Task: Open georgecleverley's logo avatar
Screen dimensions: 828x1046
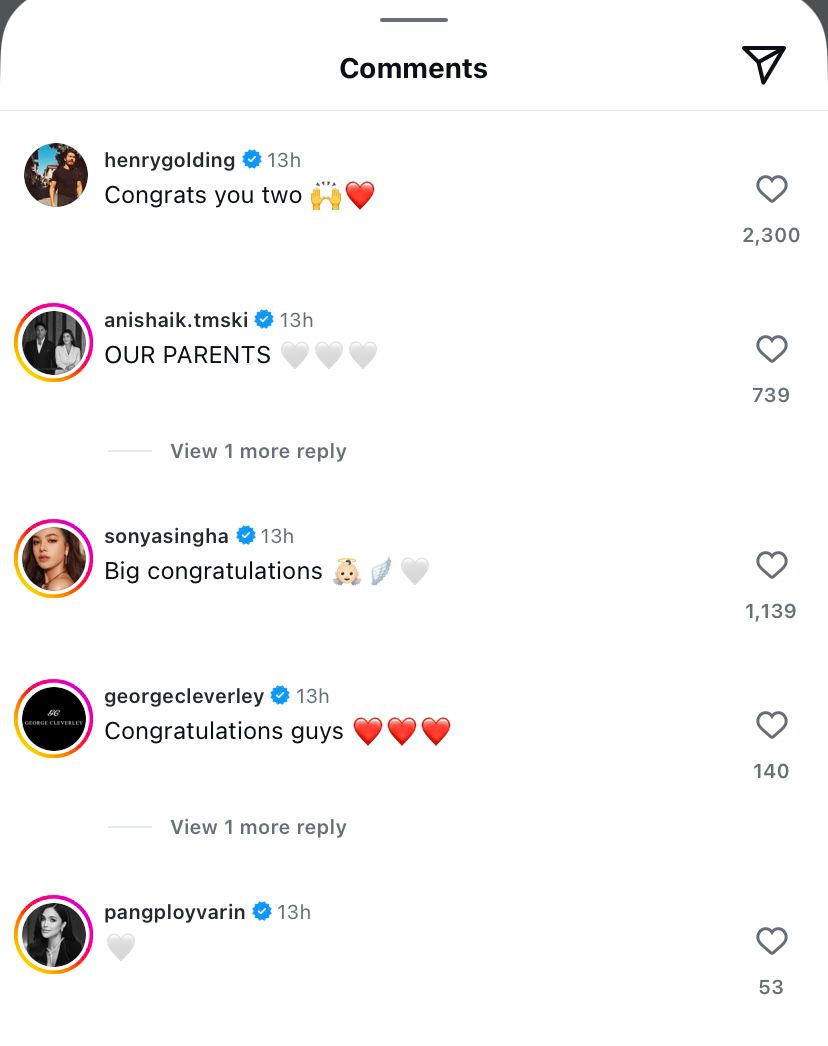Action: [x=54, y=718]
